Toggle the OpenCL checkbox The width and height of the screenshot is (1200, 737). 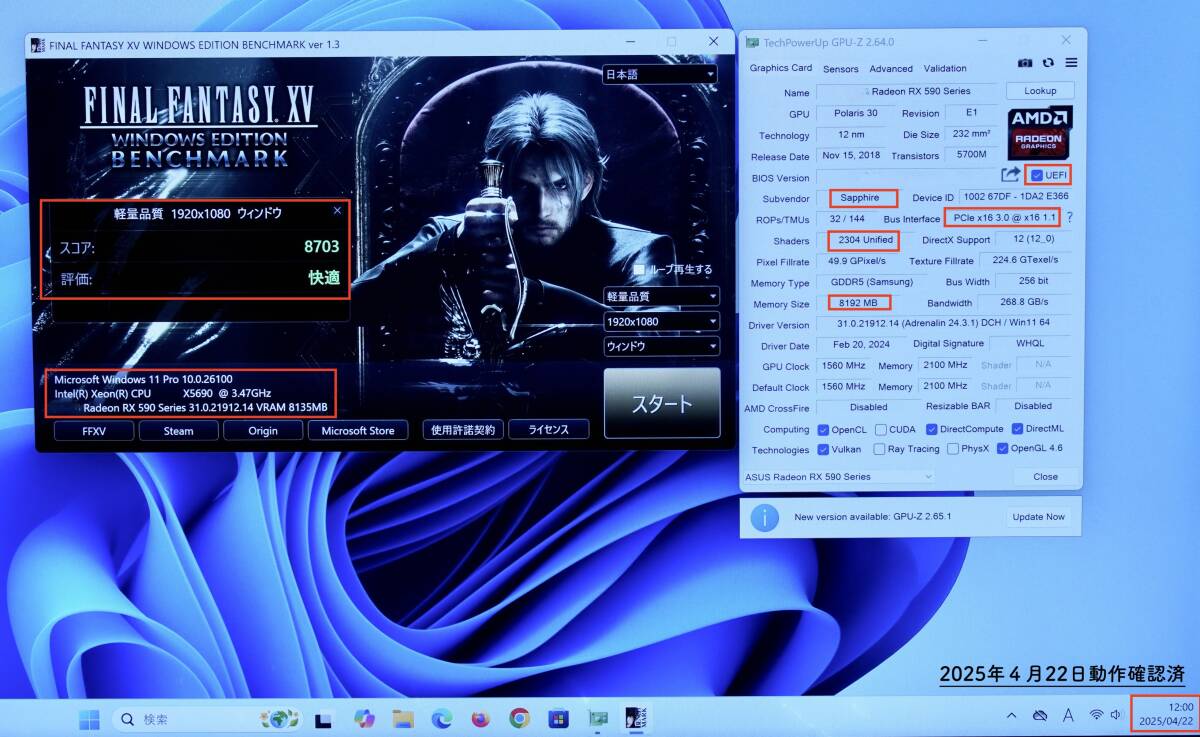tap(823, 429)
